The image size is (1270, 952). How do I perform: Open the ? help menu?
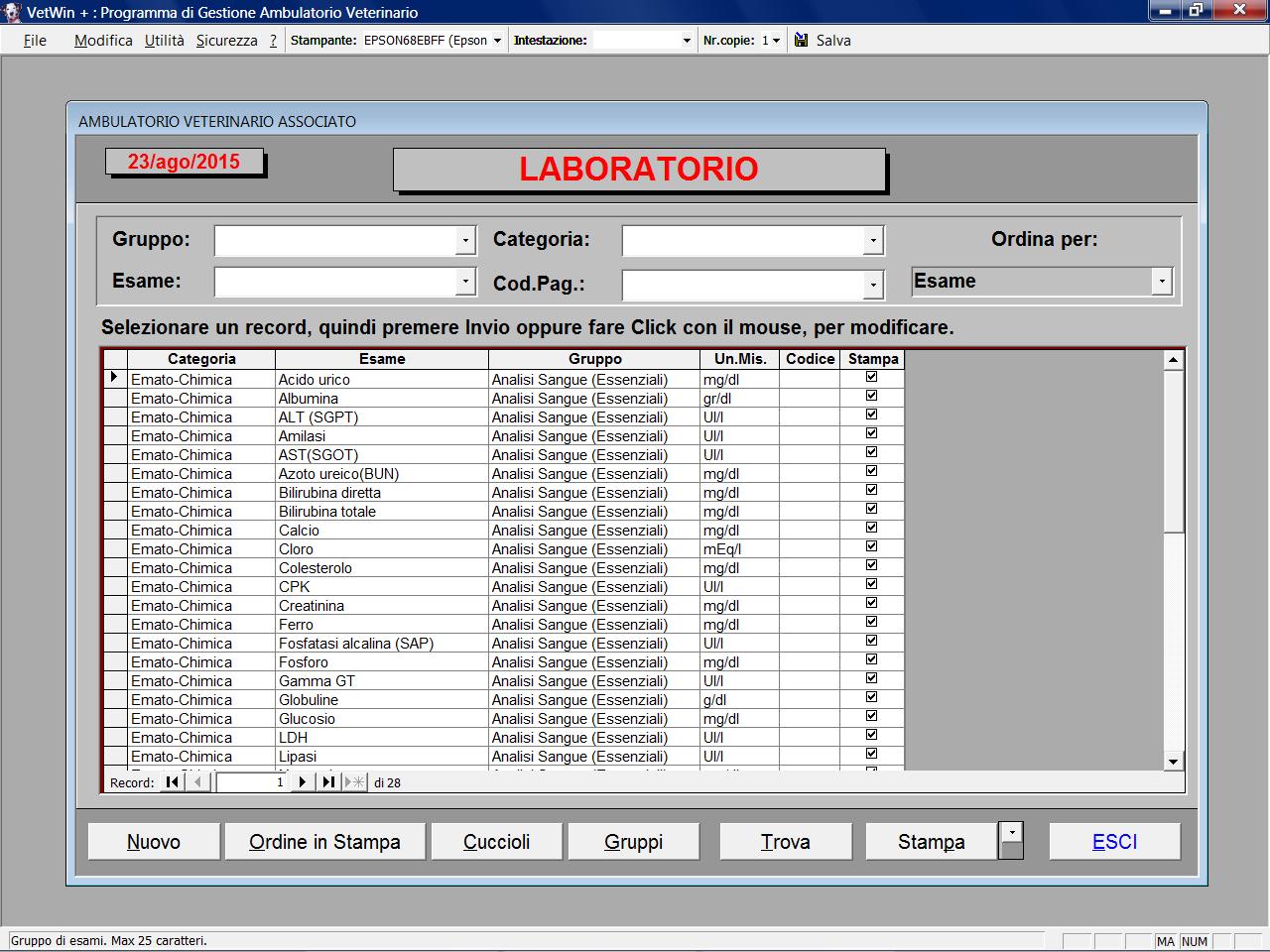click(x=273, y=41)
